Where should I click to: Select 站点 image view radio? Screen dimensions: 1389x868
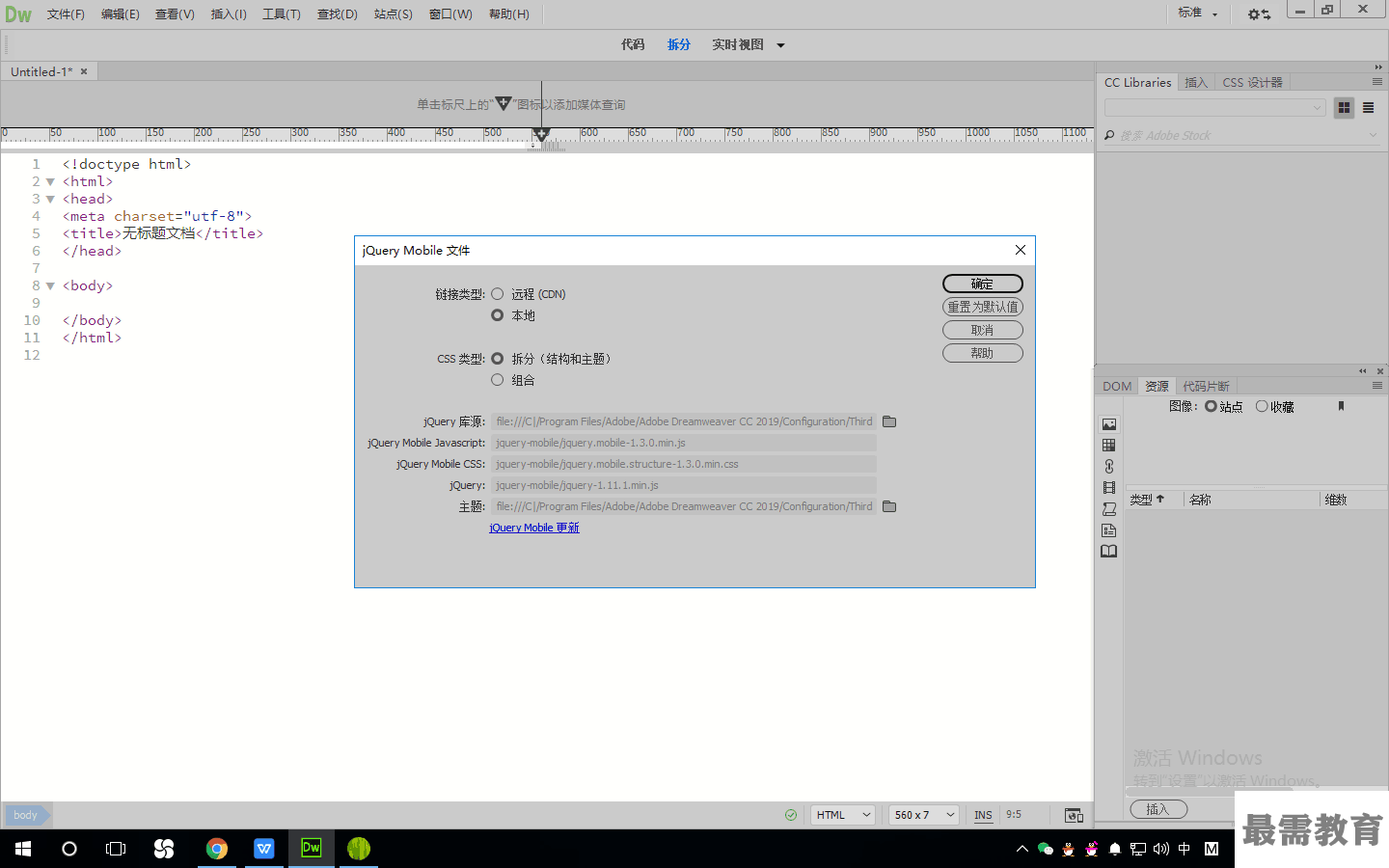[x=1211, y=407]
